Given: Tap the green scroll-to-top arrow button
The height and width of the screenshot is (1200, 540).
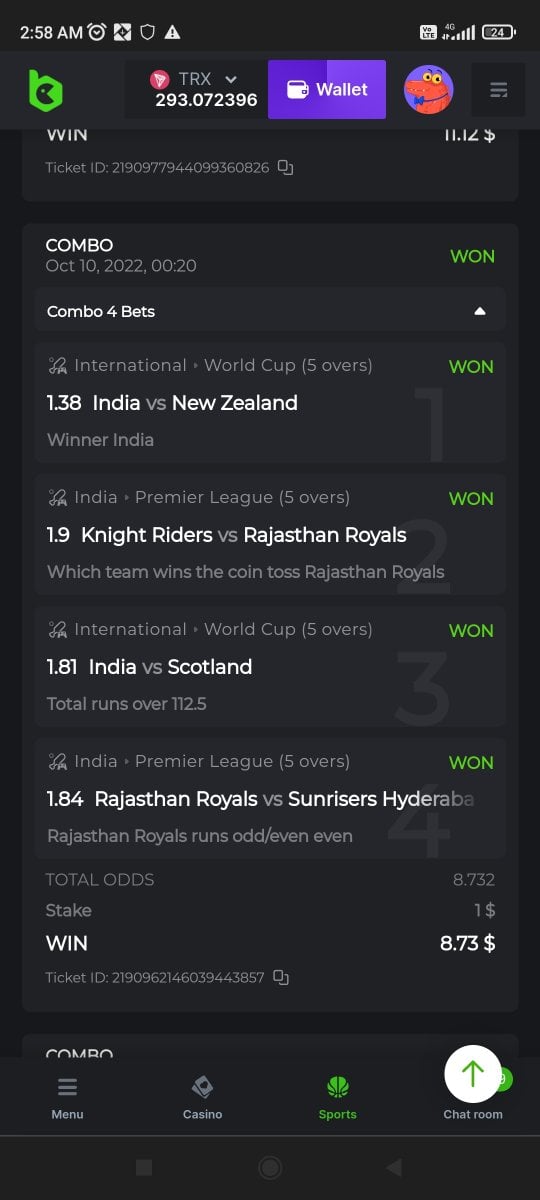Looking at the screenshot, I should click(473, 1074).
